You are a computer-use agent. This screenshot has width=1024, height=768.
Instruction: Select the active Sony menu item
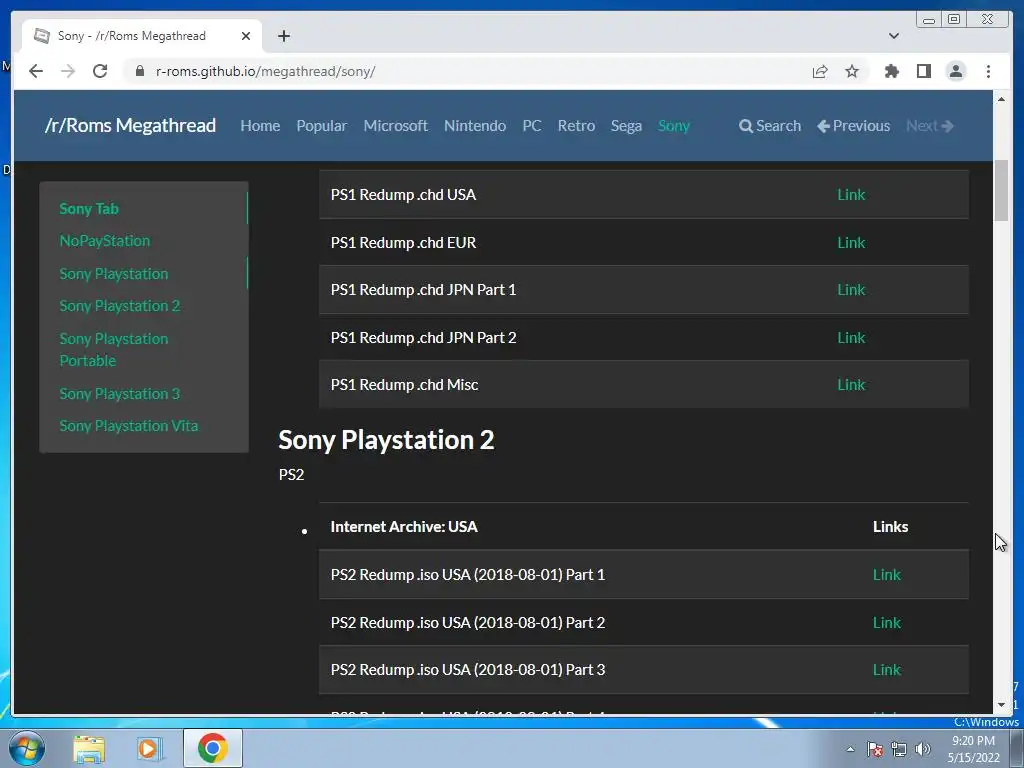[673, 125]
